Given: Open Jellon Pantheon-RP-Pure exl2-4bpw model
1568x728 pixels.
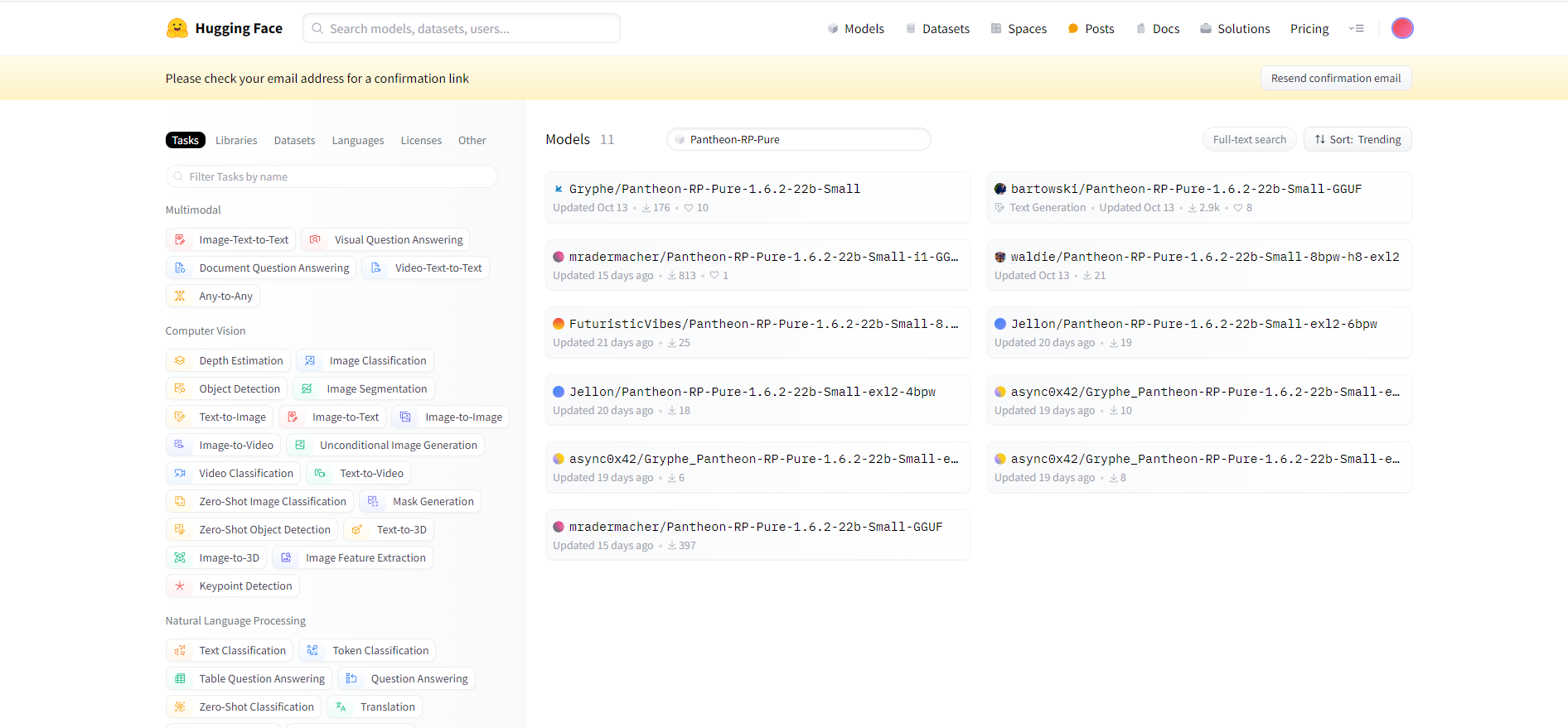Looking at the screenshot, I should coord(757,400).
